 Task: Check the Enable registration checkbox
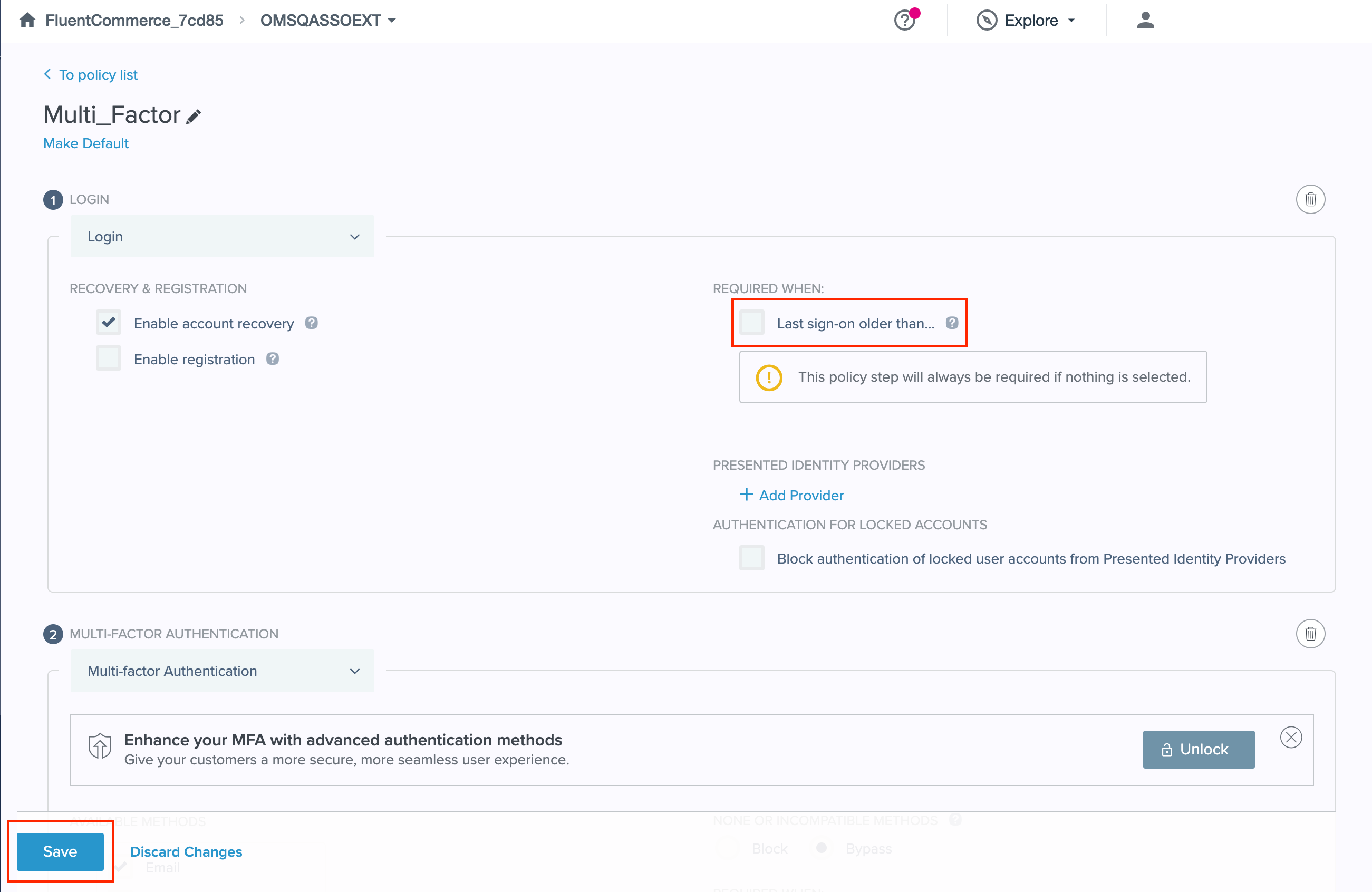[x=109, y=358]
